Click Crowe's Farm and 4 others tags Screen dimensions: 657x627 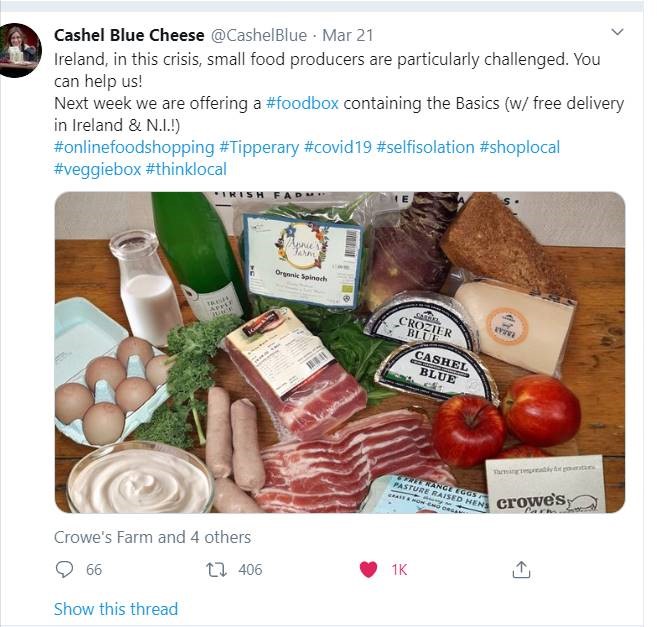(153, 537)
